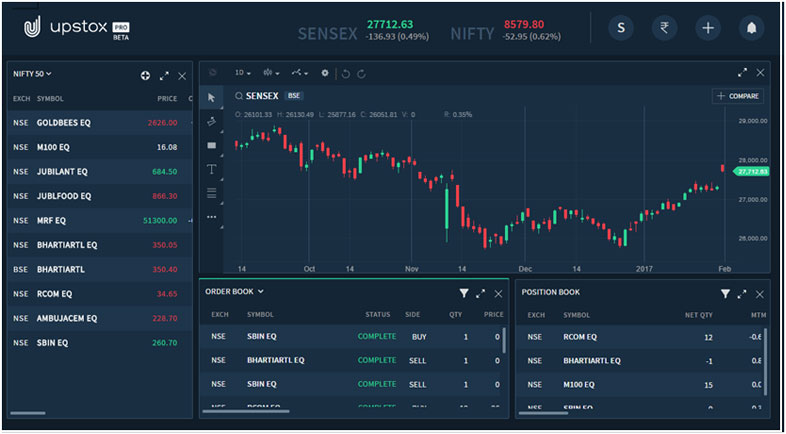This screenshot has height=434, width=786.
Task: Expand the Position Book panel
Action: [x=742, y=294]
